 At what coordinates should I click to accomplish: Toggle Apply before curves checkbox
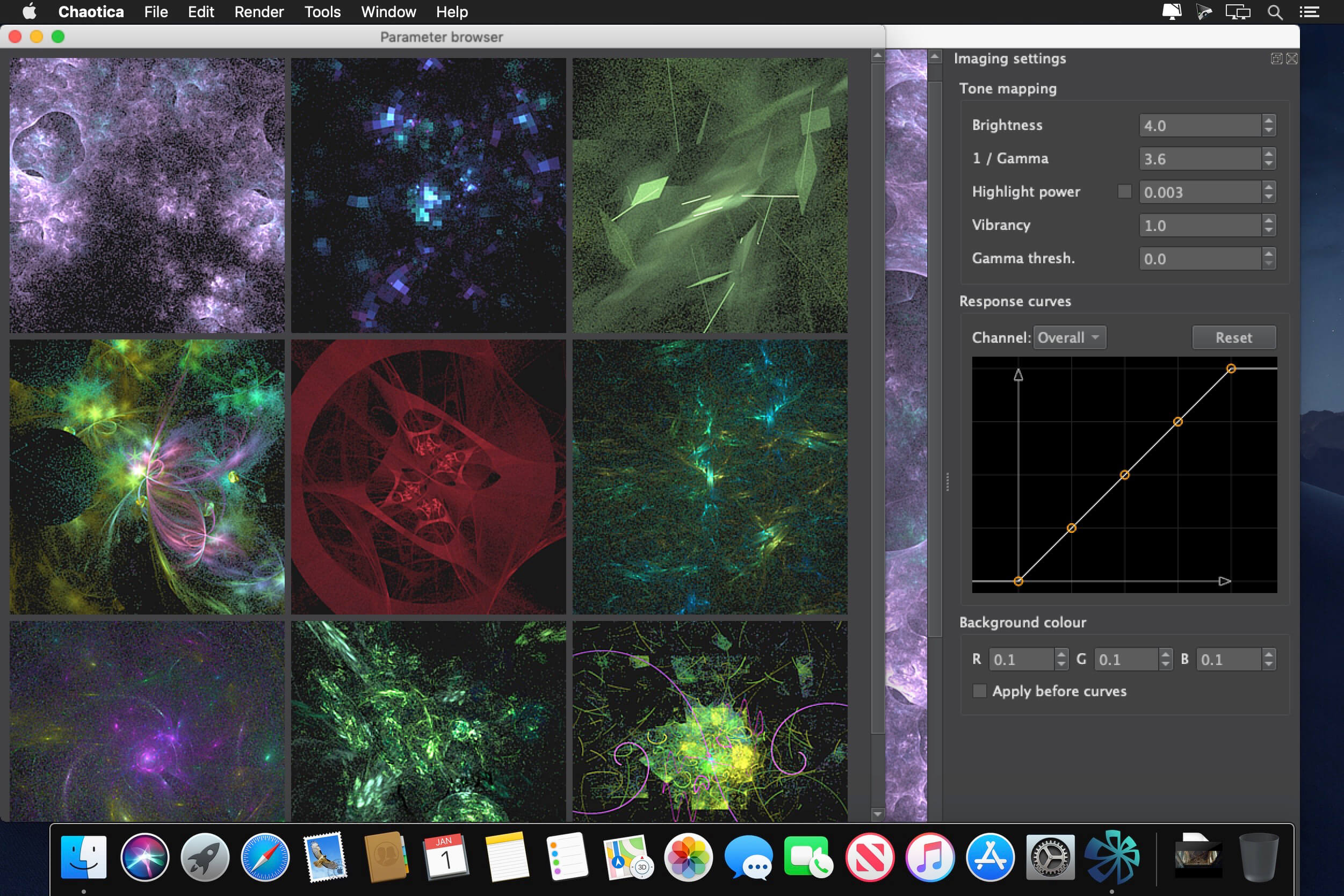[x=979, y=691]
